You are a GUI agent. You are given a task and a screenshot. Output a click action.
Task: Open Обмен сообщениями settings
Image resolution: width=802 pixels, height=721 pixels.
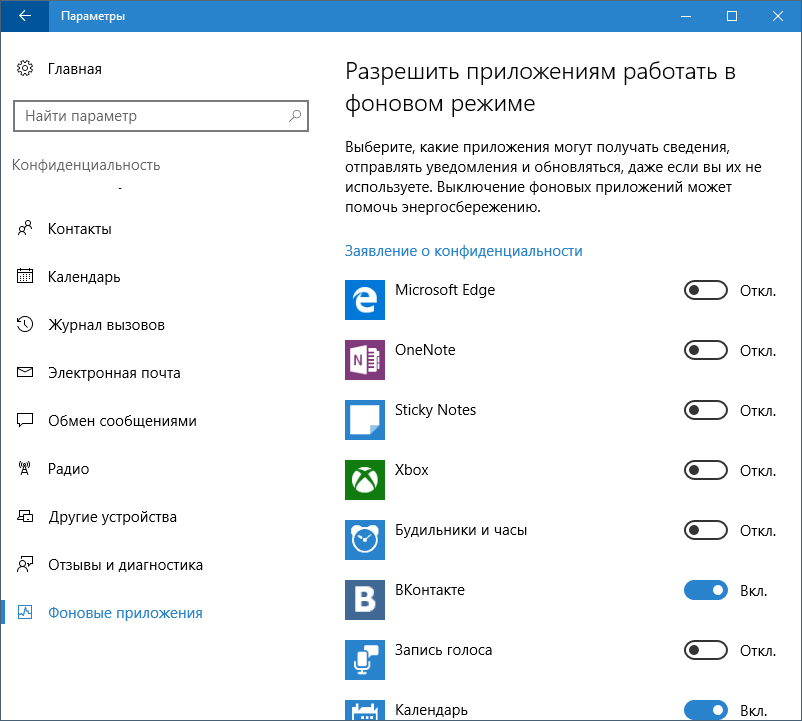122,421
